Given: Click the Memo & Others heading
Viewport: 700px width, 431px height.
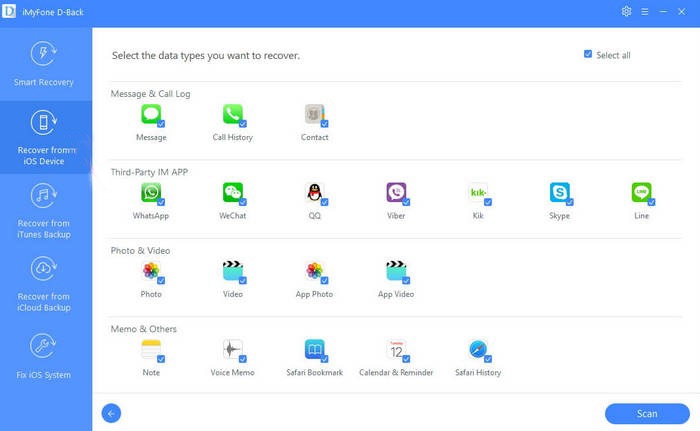Looking at the screenshot, I should [x=143, y=329].
